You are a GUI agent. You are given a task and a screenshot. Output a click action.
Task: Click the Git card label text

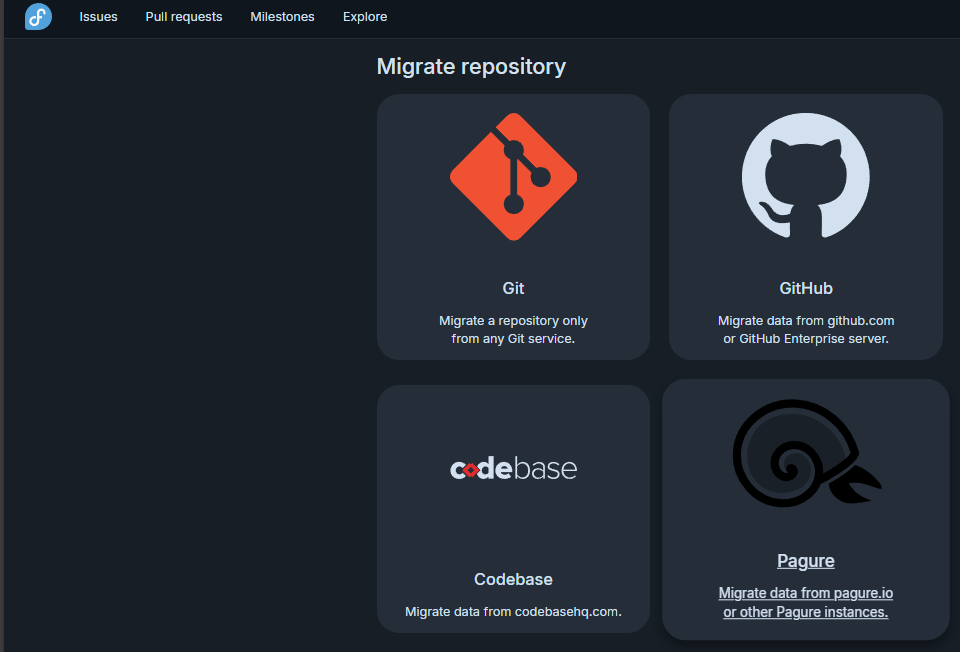(512, 288)
